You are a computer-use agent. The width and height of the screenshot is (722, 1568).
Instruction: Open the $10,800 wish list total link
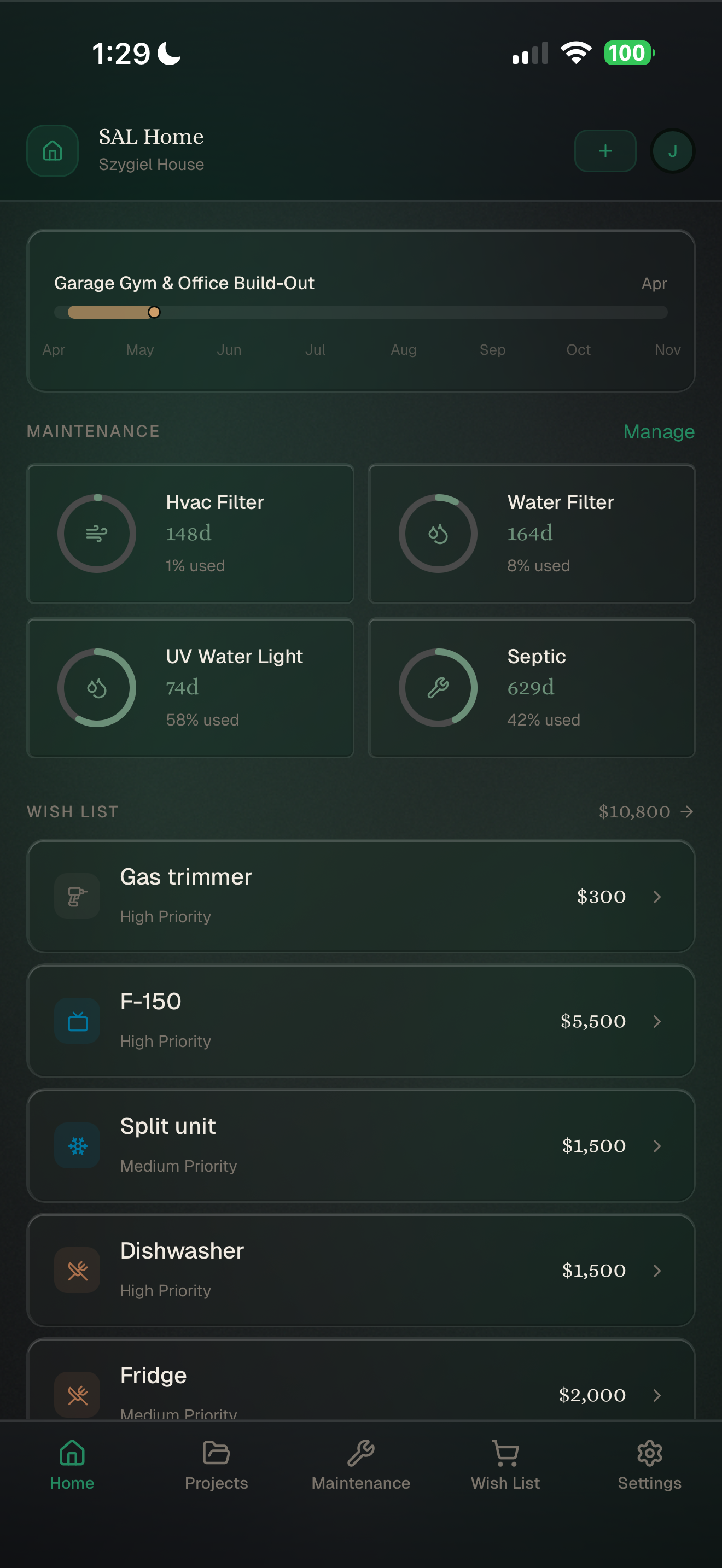tap(645, 811)
